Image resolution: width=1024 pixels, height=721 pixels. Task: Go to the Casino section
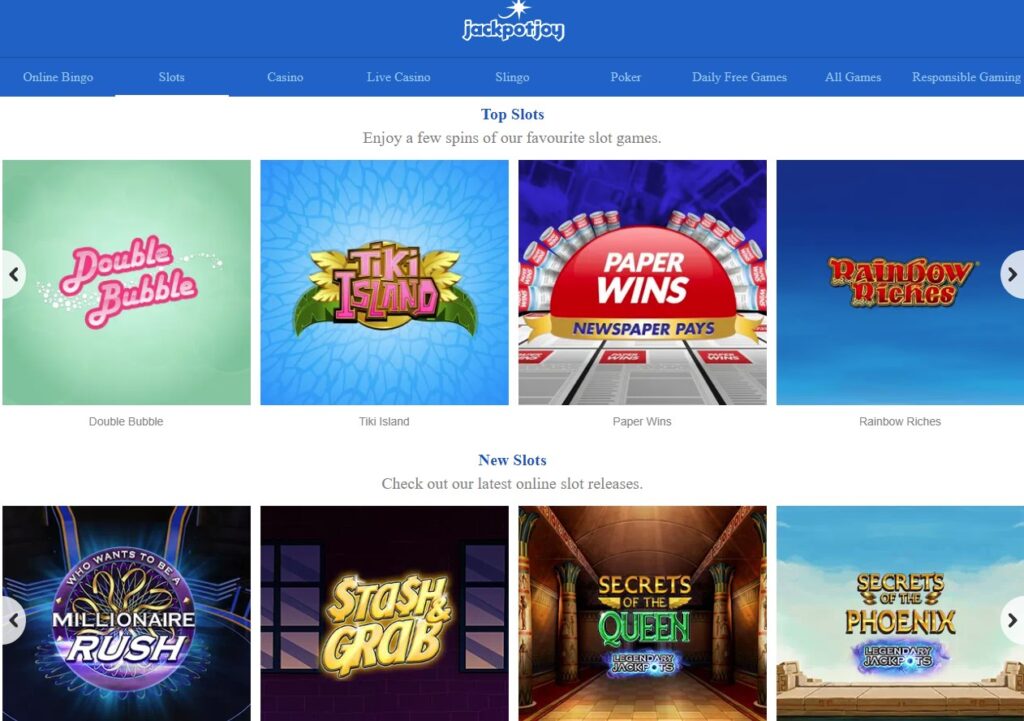click(x=285, y=77)
